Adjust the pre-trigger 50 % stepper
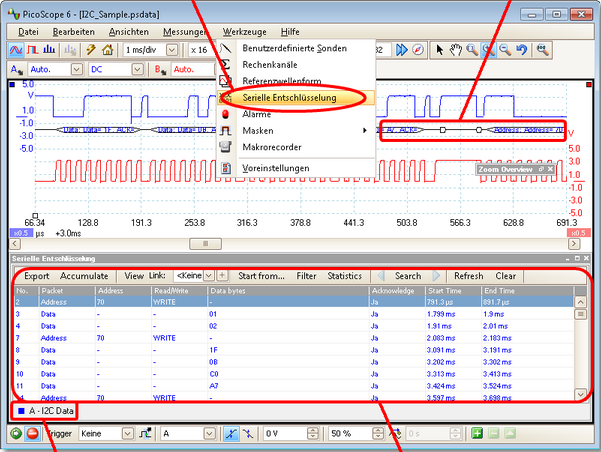This screenshot has height=452, width=601. (378, 434)
